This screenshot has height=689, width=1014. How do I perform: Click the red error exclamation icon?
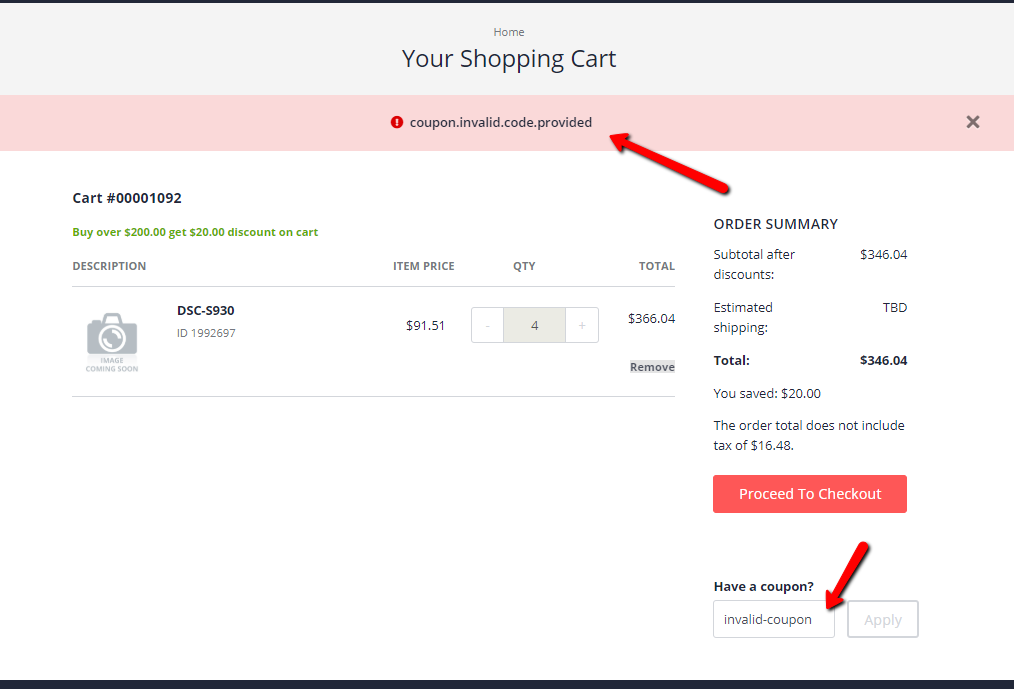tap(397, 122)
